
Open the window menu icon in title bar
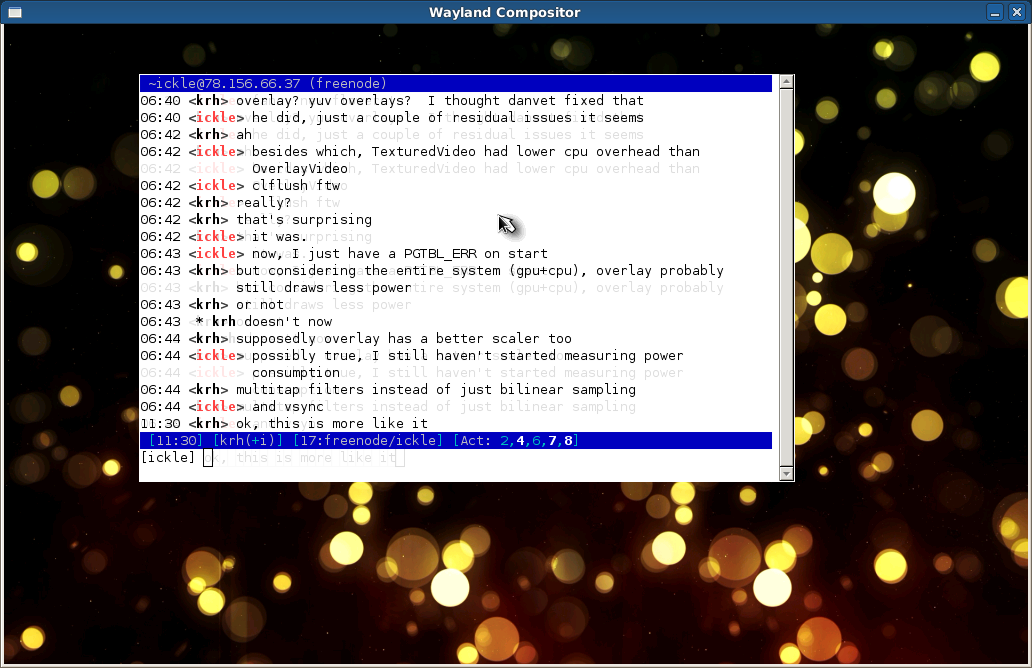pos(14,12)
